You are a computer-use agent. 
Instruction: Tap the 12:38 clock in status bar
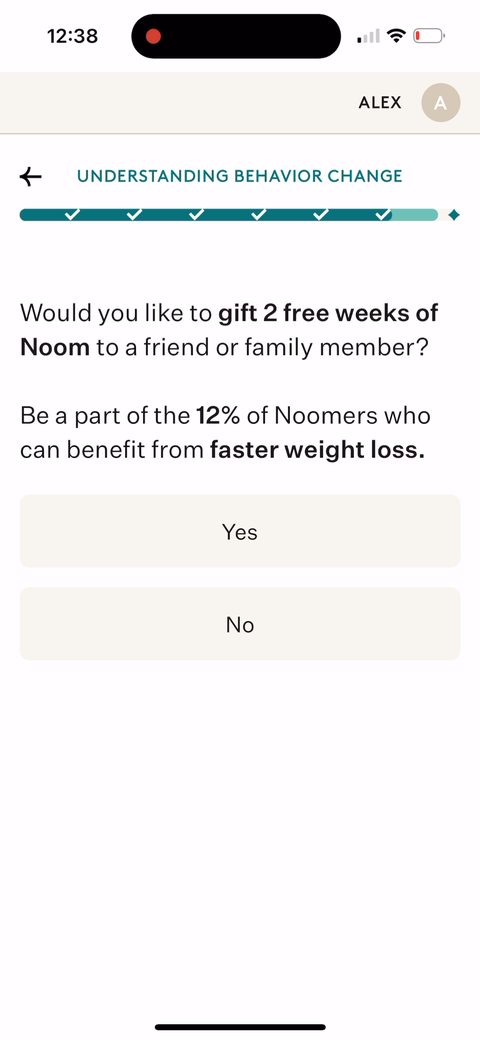click(73, 36)
